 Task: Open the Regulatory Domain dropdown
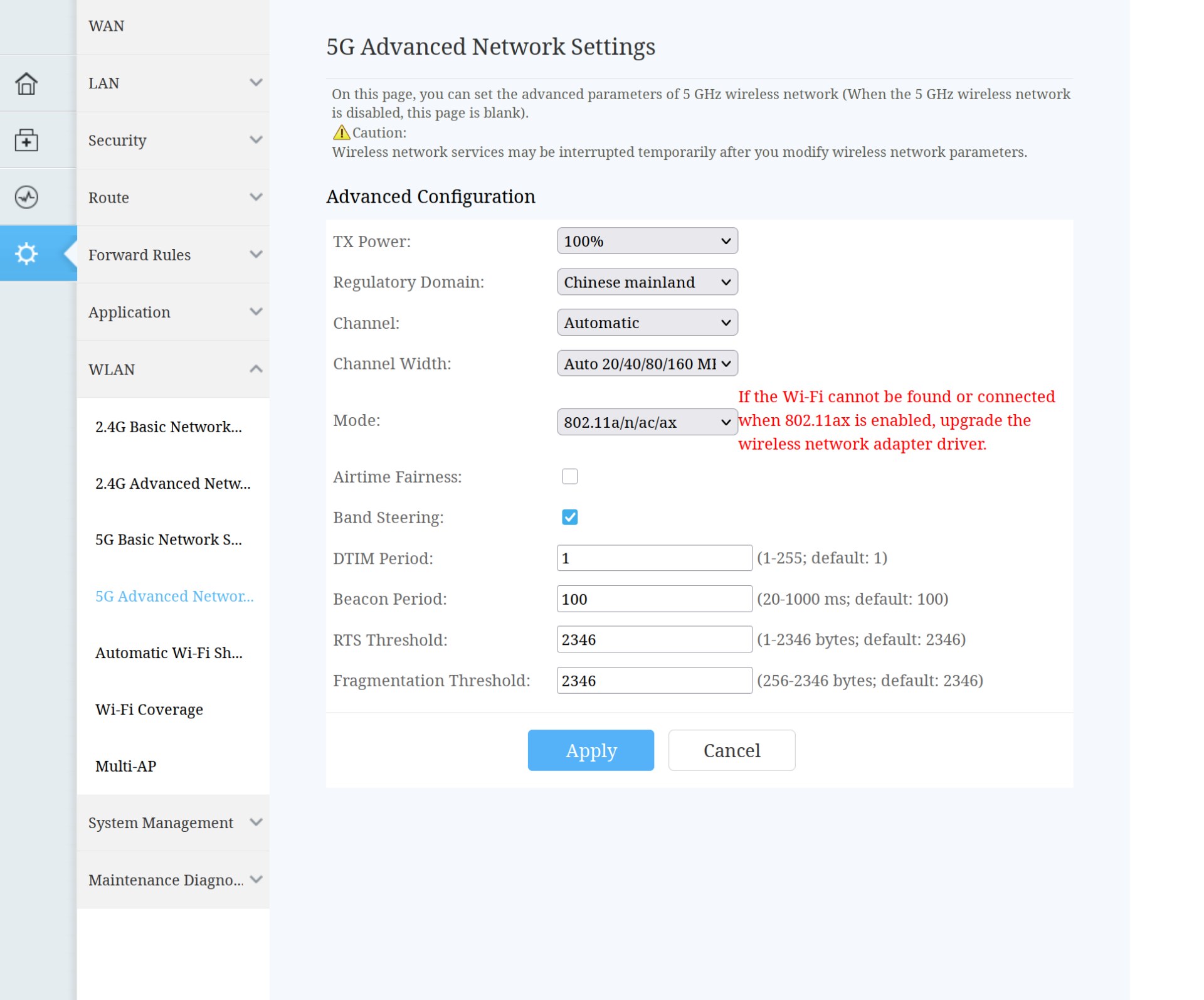(x=647, y=282)
